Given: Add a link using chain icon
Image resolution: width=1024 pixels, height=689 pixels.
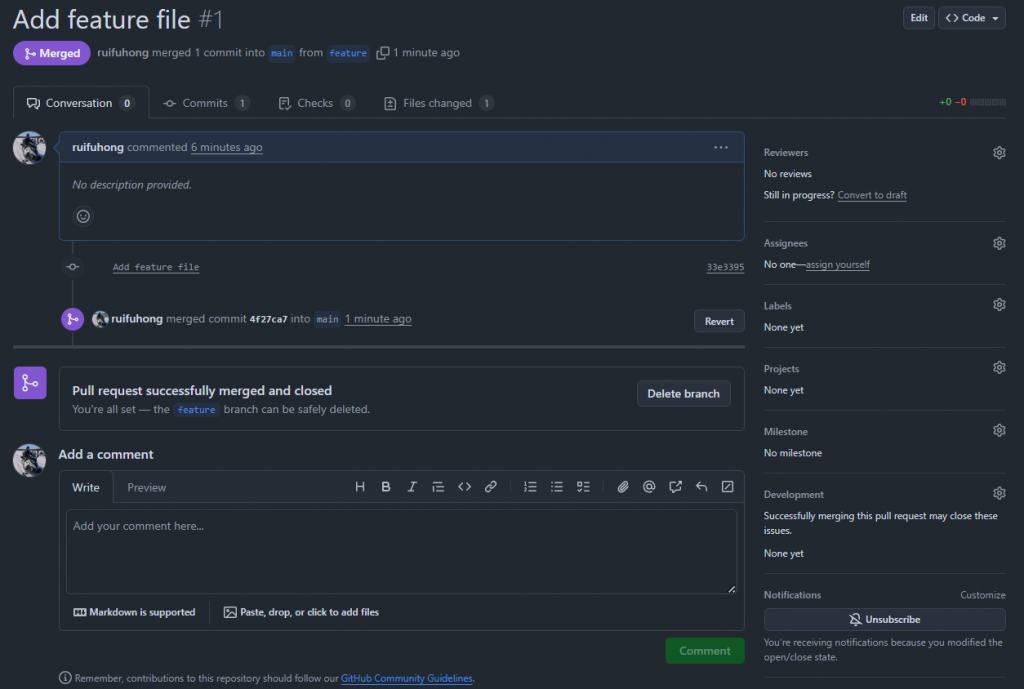Looking at the screenshot, I should [490, 487].
